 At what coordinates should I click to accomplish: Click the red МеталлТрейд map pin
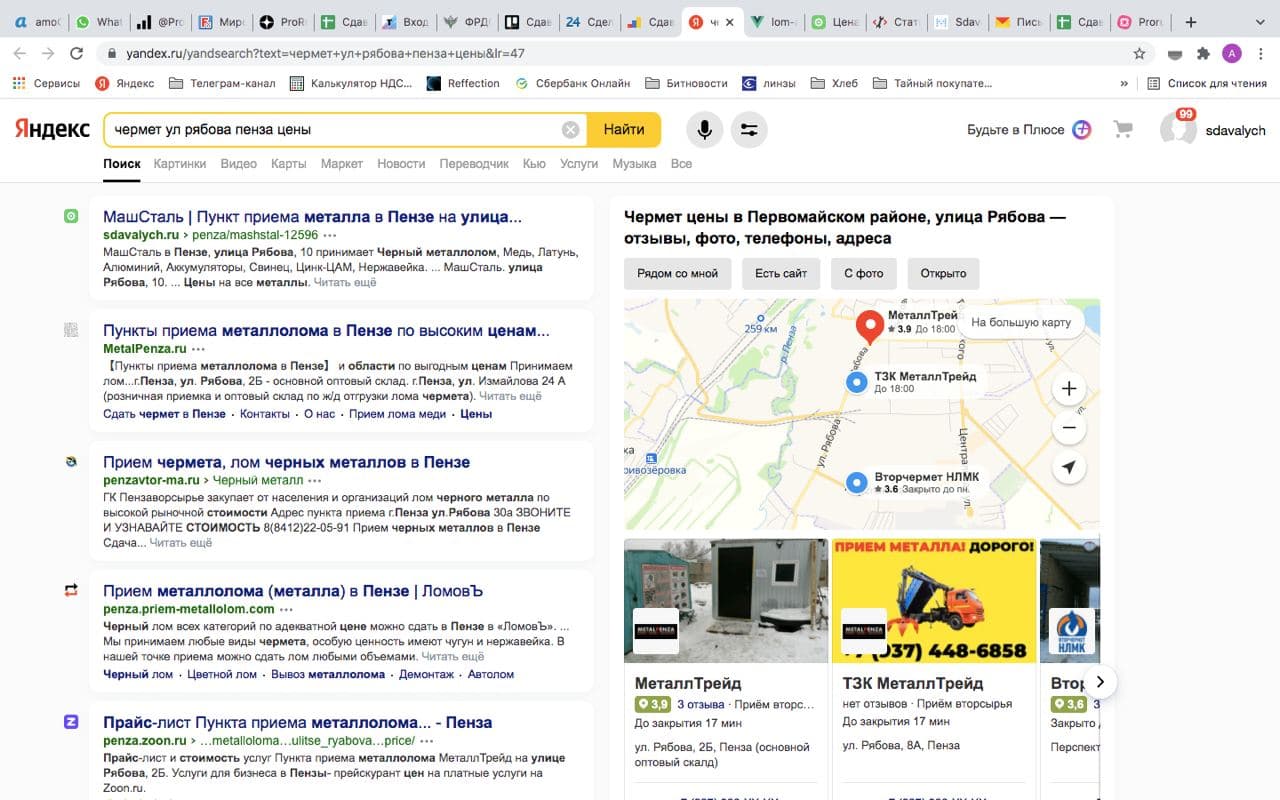click(870, 326)
